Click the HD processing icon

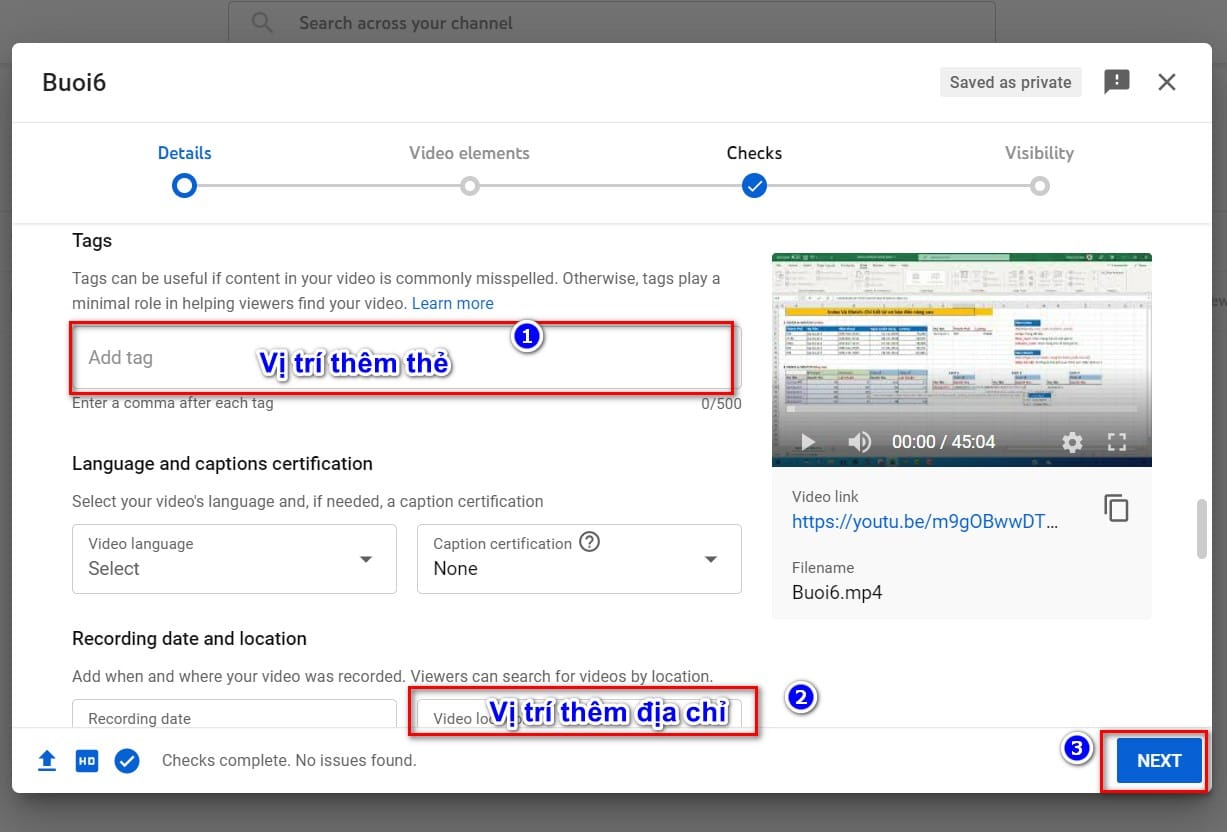coord(87,761)
